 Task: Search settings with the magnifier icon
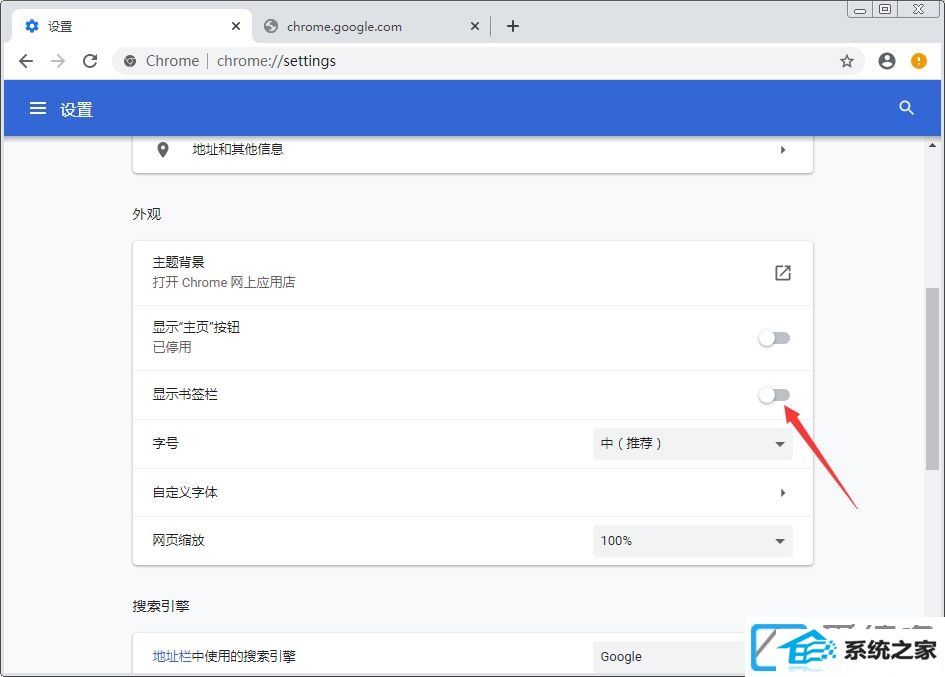click(906, 108)
